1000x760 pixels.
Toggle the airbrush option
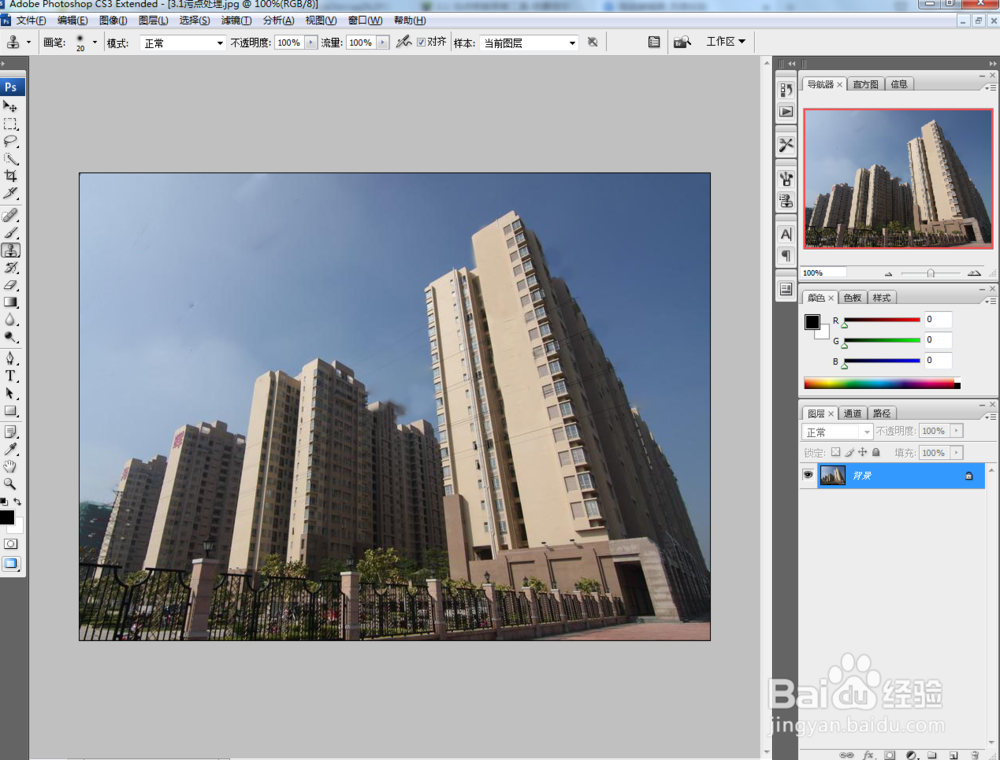tap(403, 42)
